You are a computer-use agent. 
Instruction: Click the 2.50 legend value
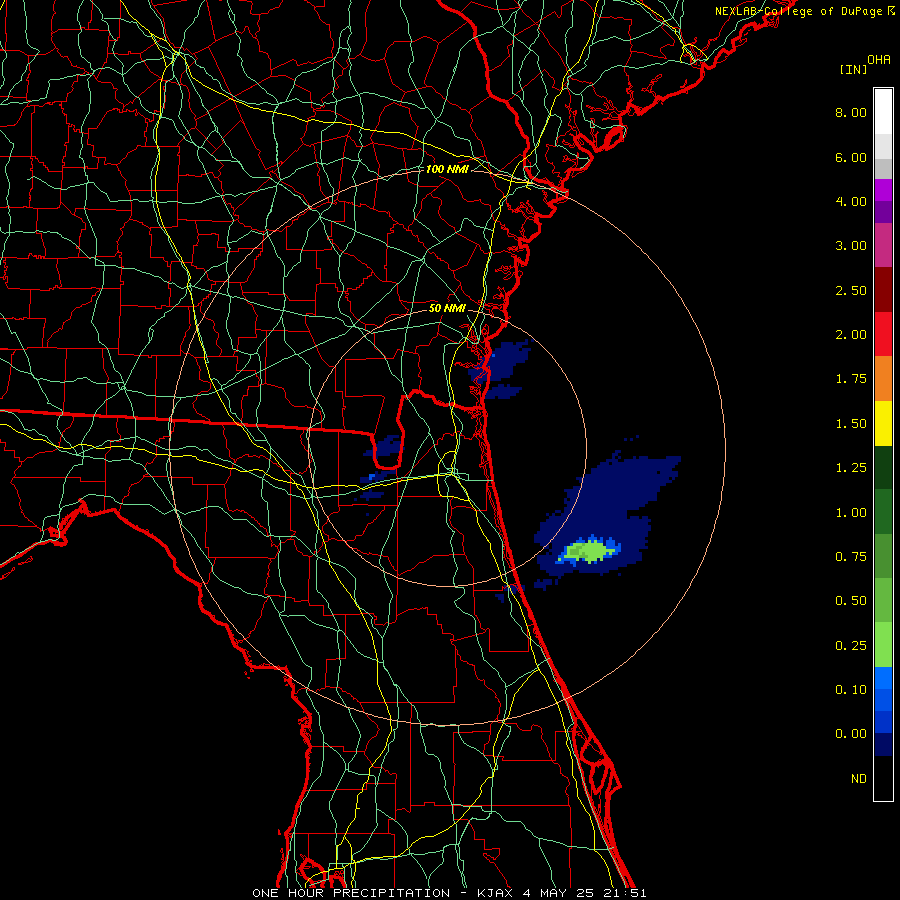coord(851,290)
